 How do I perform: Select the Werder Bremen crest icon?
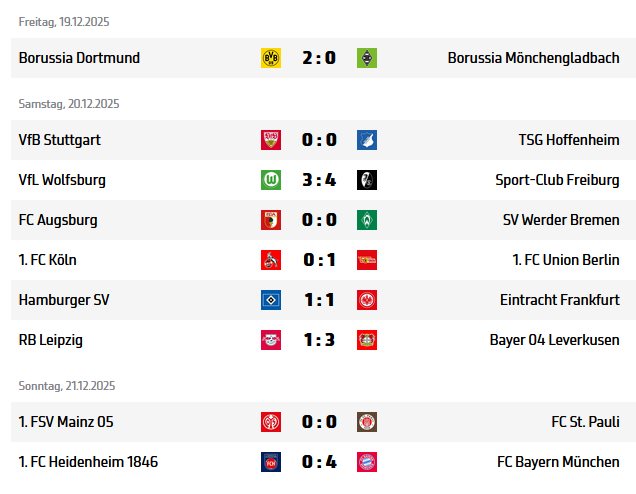point(367,220)
